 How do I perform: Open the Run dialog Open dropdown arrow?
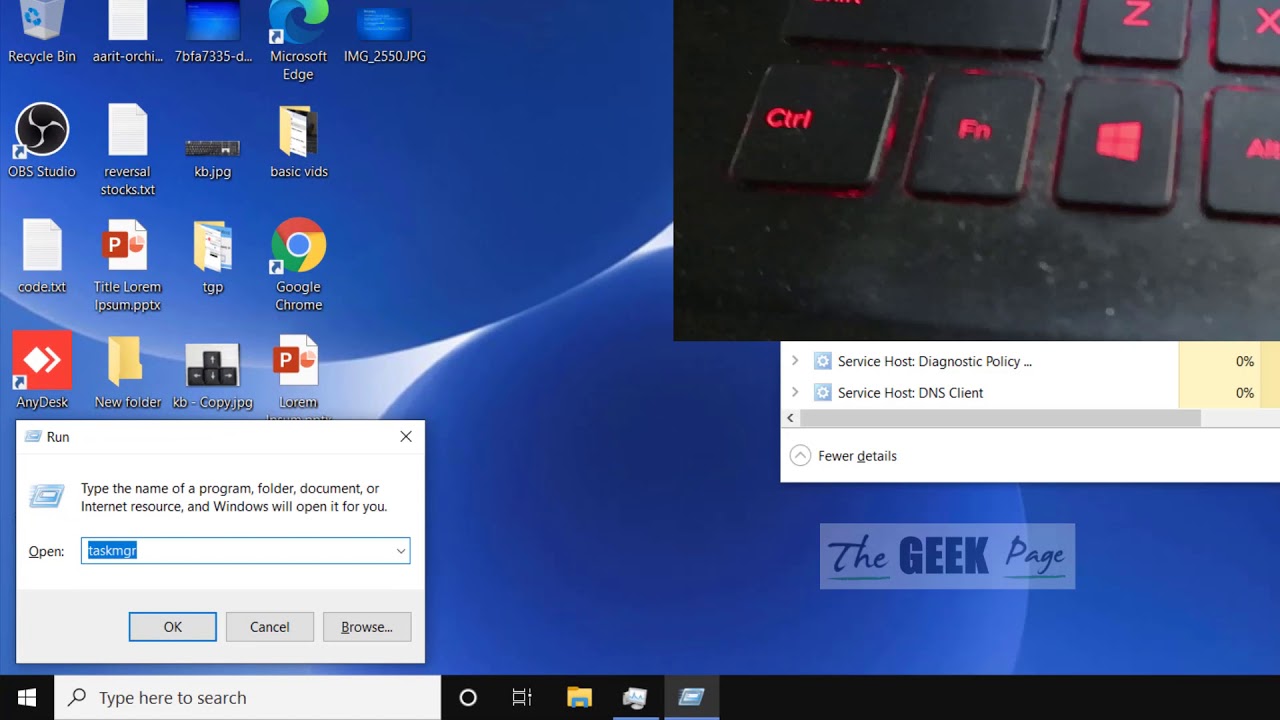(401, 551)
